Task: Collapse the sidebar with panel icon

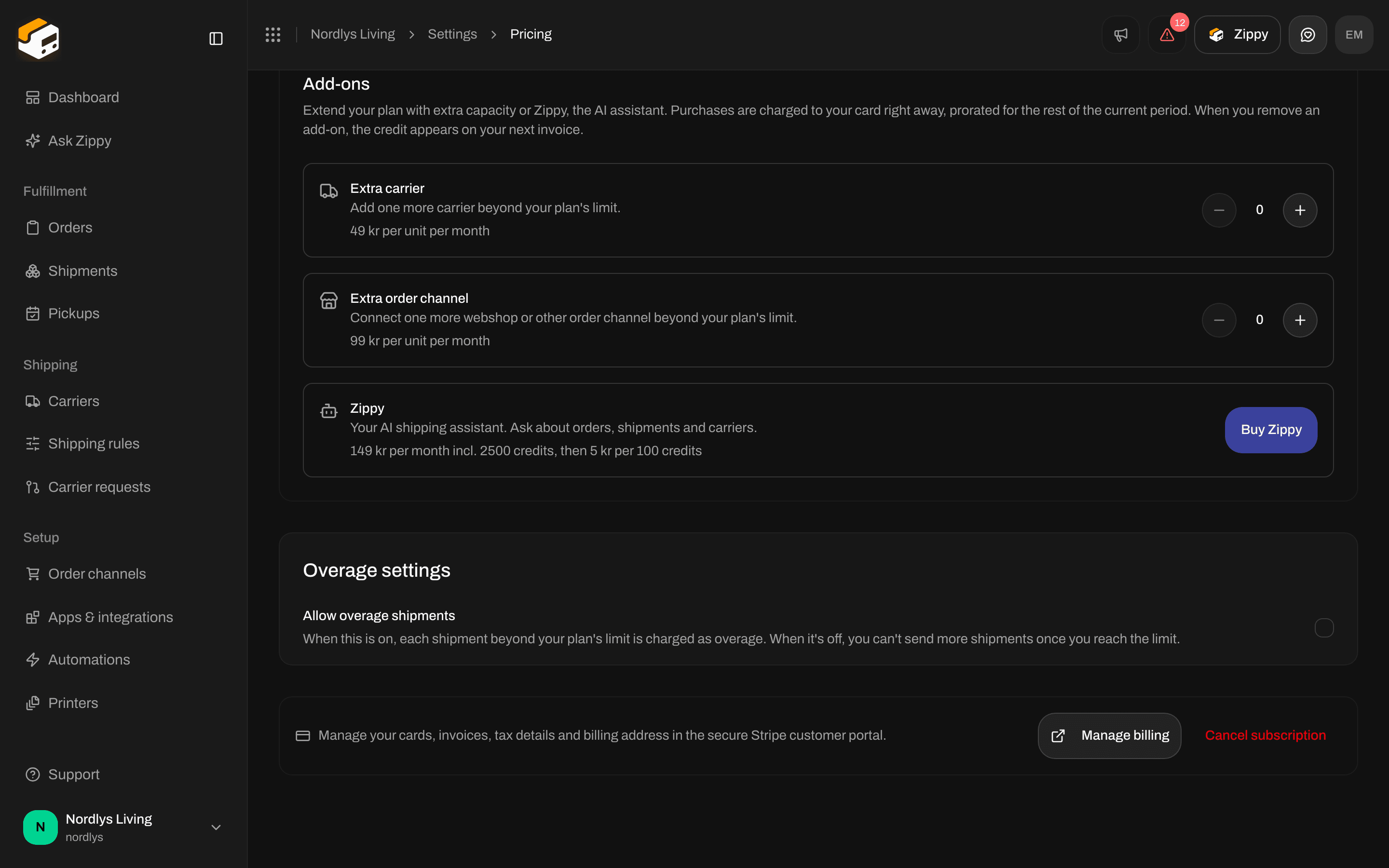Action: tap(216, 39)
